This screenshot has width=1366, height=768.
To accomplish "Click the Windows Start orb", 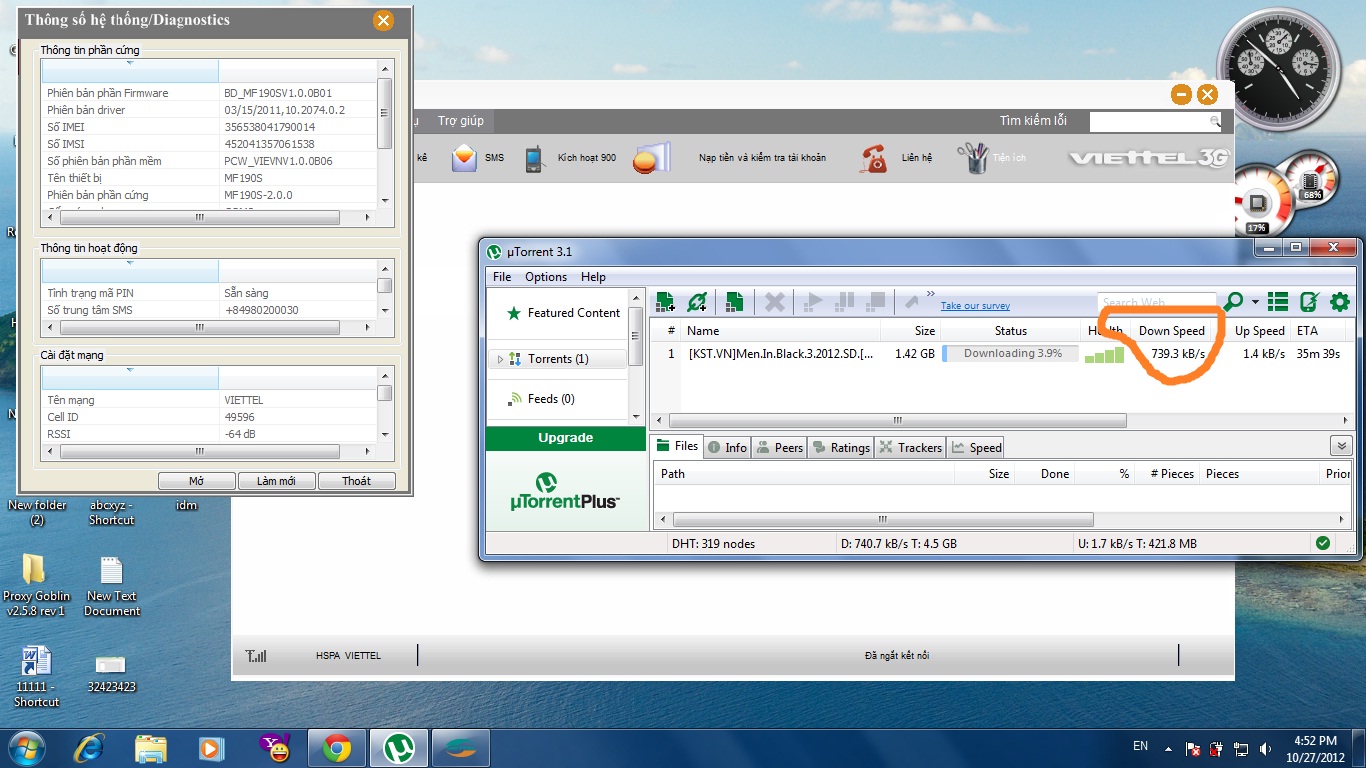I will click(x=26, y=747).
